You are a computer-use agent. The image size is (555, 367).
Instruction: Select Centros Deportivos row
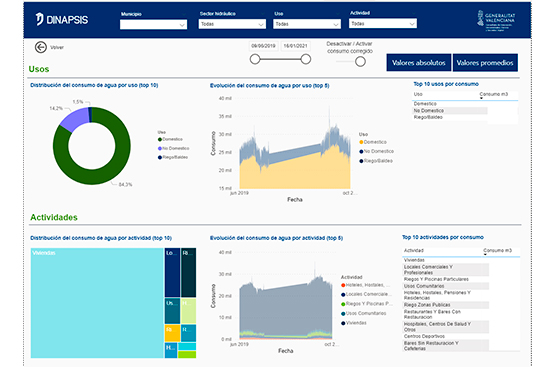461,336
